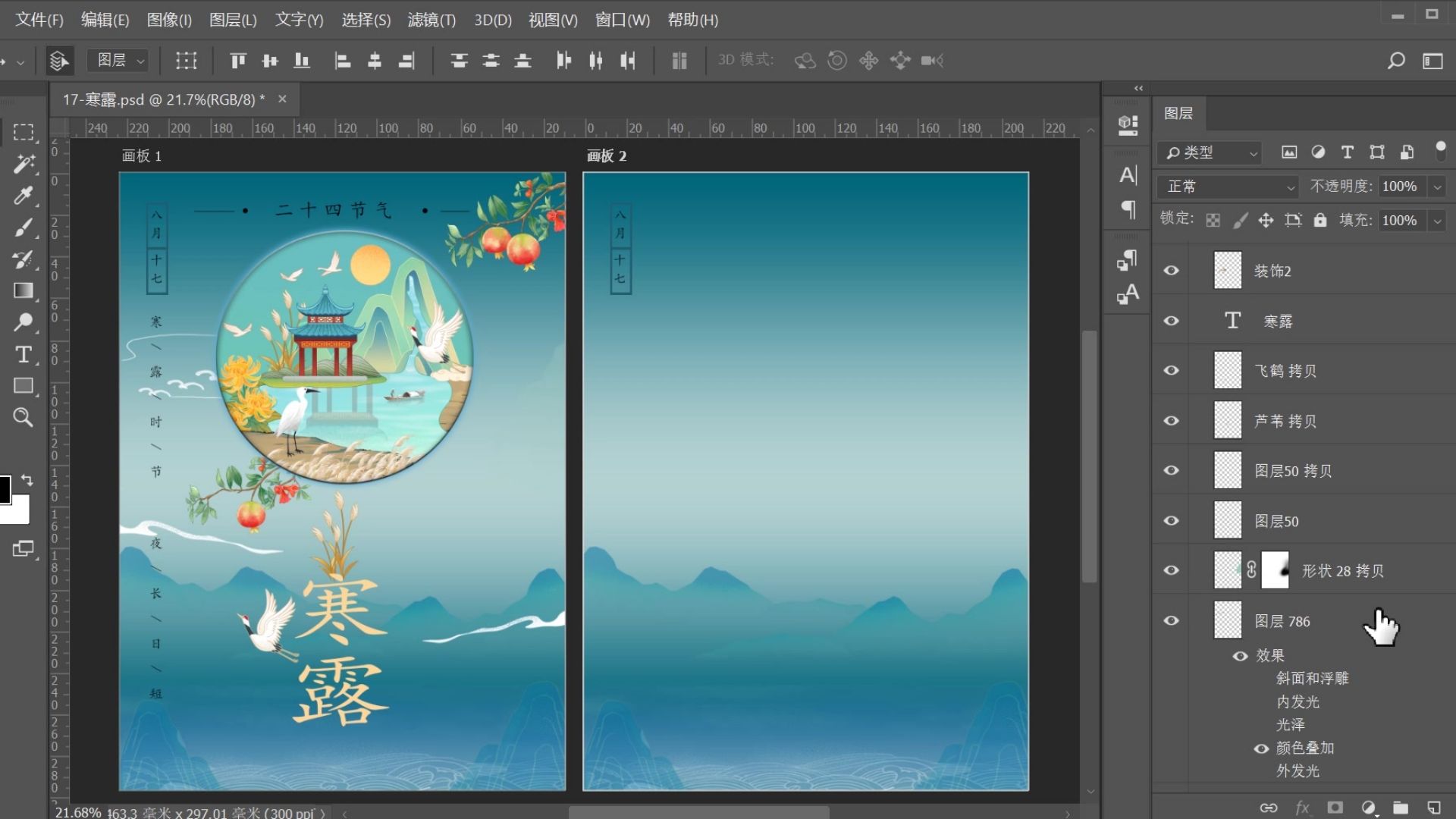The height and width of the screenshot is (819, 1456).
Task: Click the lock all padlock icon
Action: tap(1320, 220)
